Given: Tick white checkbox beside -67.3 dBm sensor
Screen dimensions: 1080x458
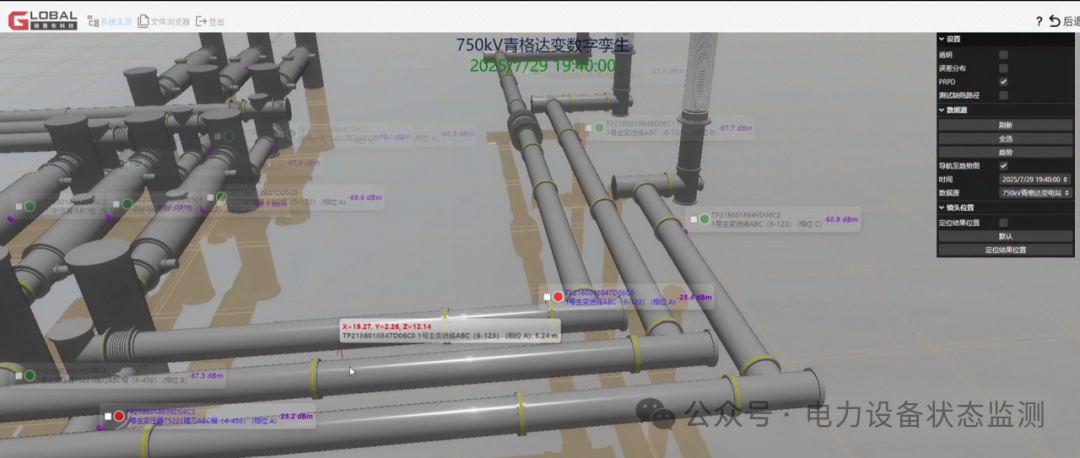Looking at the screenshot, I should coord(19,375).
